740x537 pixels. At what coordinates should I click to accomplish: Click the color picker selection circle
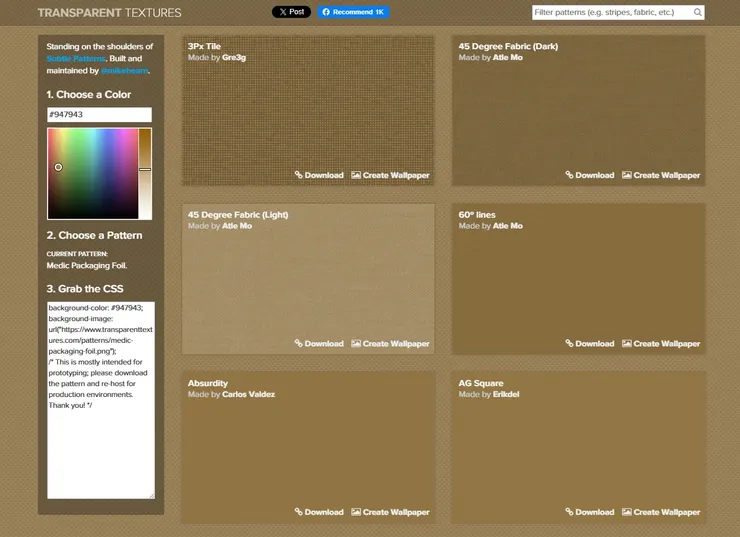[x=58, y=167]
